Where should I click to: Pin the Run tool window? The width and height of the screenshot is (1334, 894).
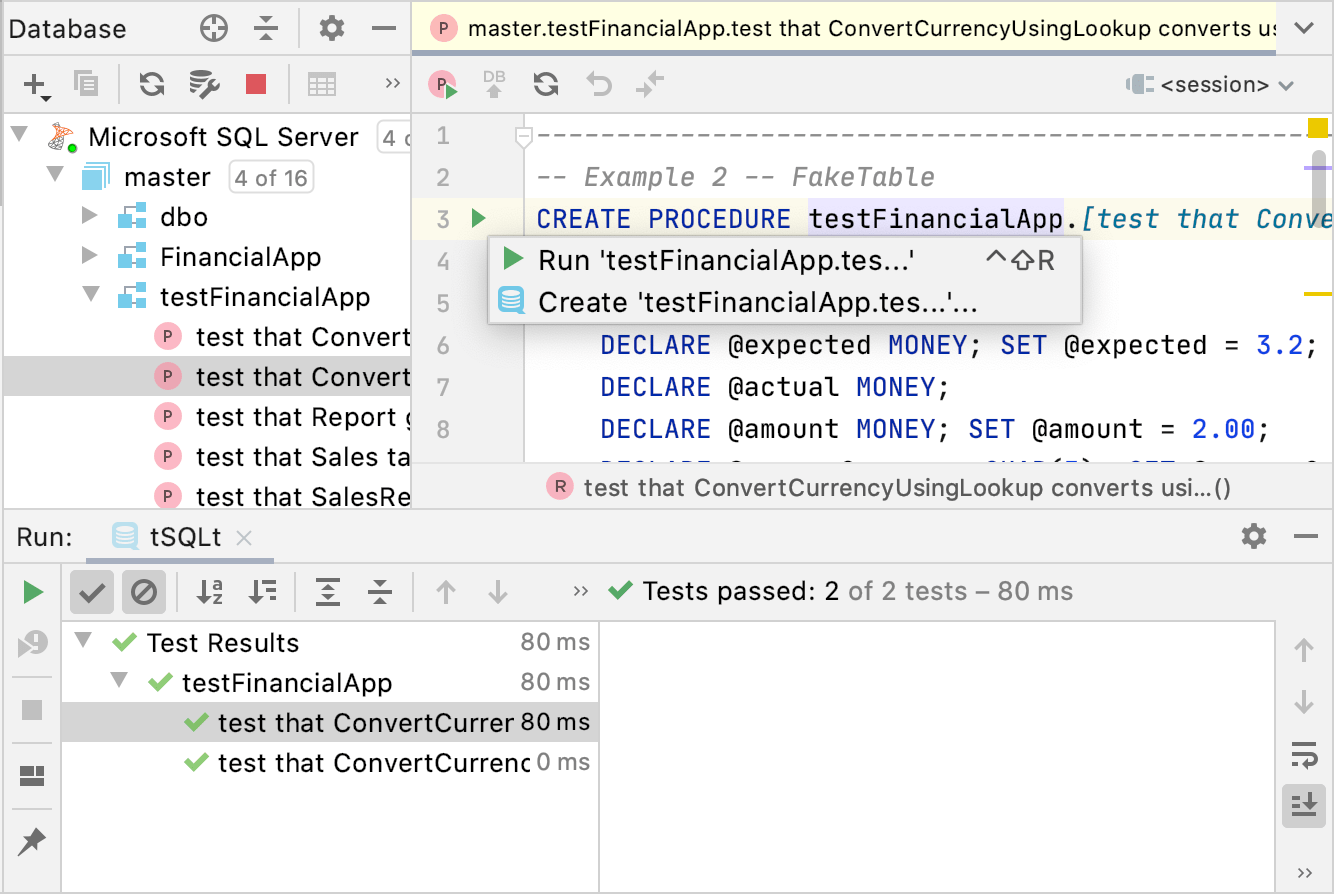tap(31, 843)
